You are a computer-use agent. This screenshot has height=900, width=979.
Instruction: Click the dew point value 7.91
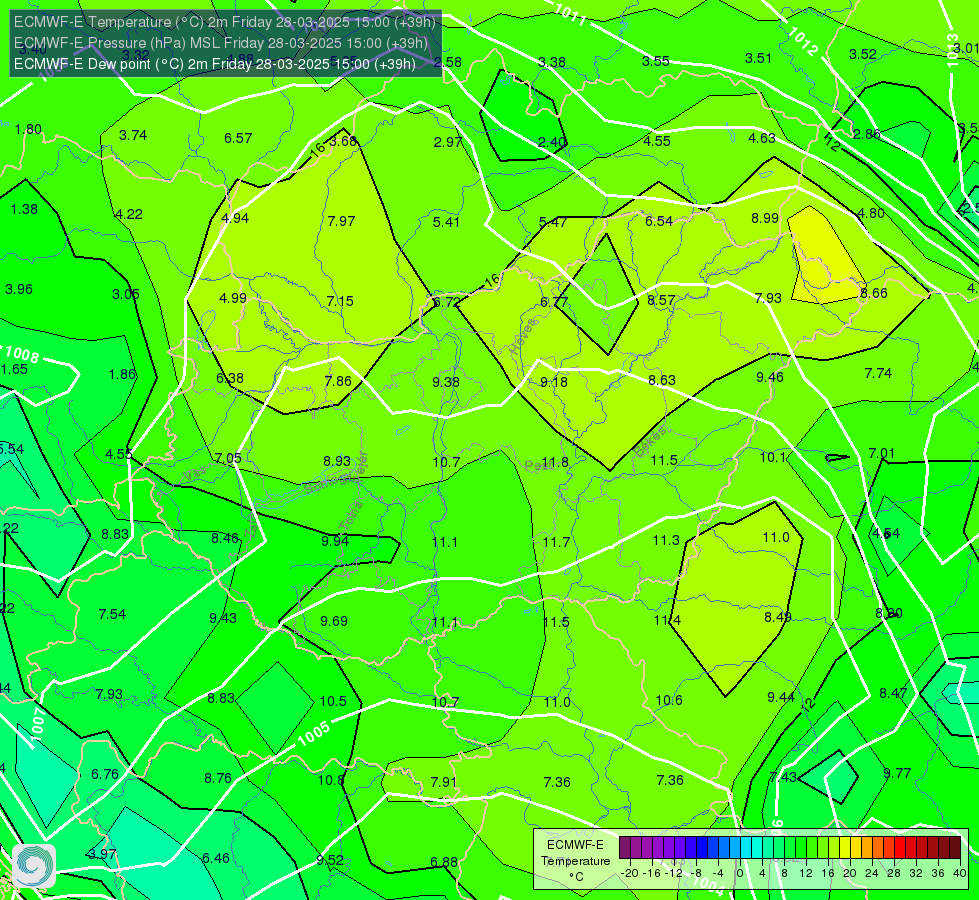click(444, 782)
